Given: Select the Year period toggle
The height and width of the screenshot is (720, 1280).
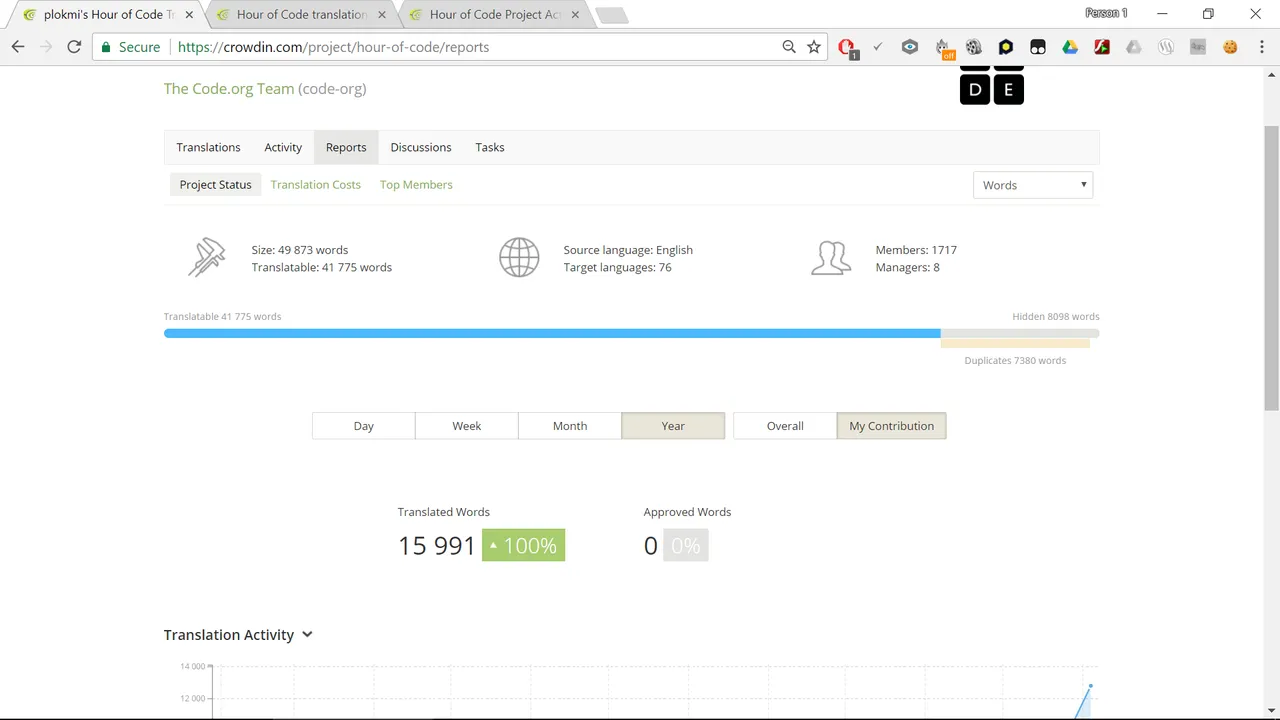Looking at the screenshot, I should [673, 426].
